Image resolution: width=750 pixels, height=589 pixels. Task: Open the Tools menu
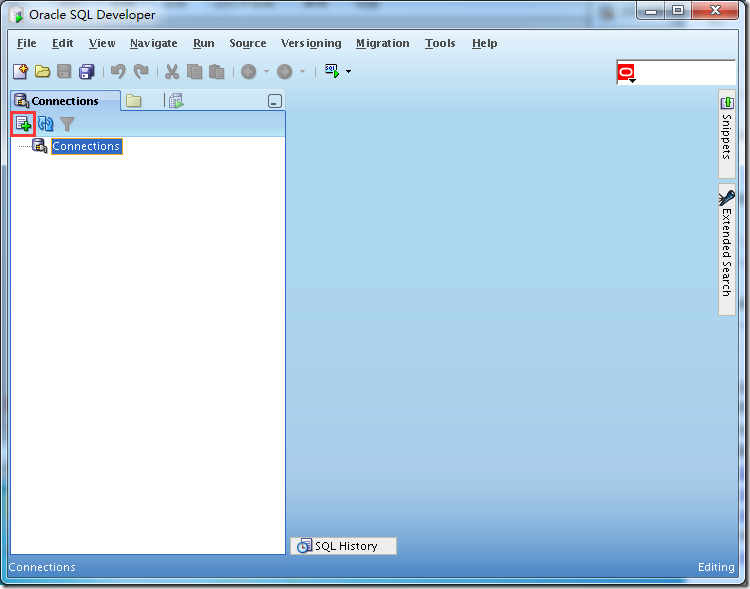440,44
